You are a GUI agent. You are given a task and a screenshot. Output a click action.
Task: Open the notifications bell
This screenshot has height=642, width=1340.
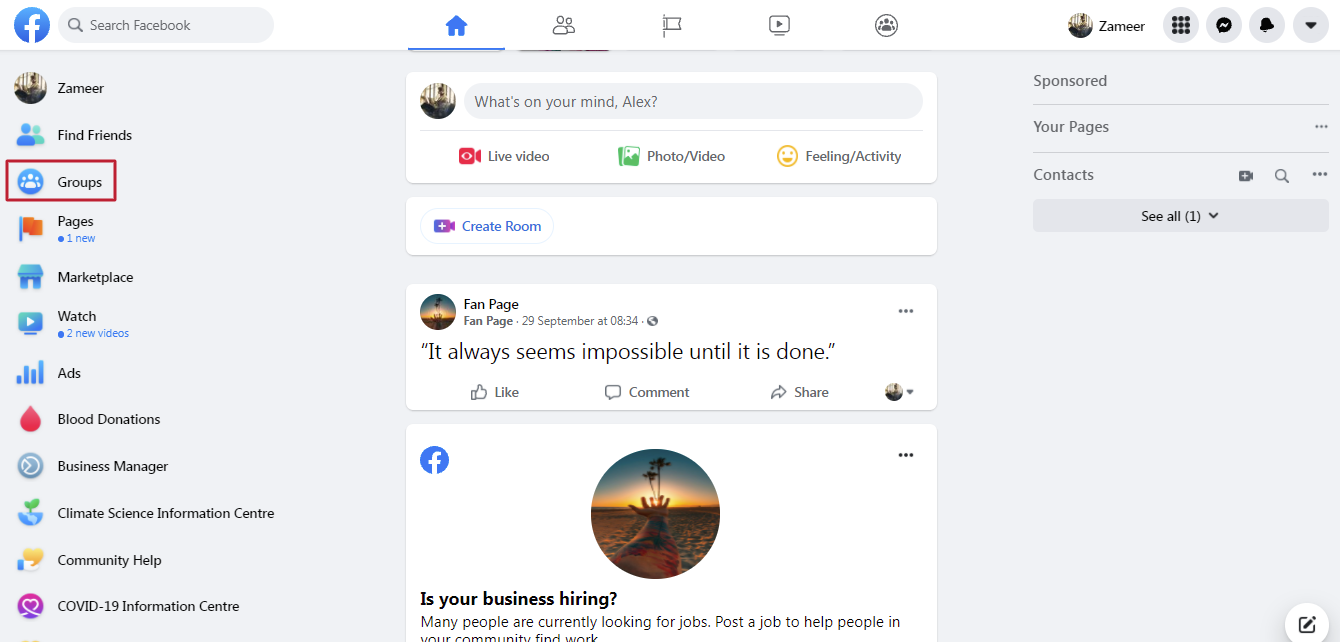click(x=1267, y=25)
